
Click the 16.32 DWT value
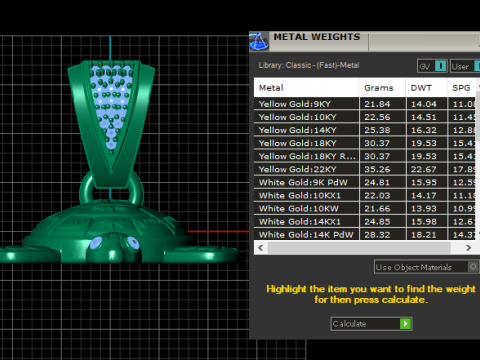point(424,130)
